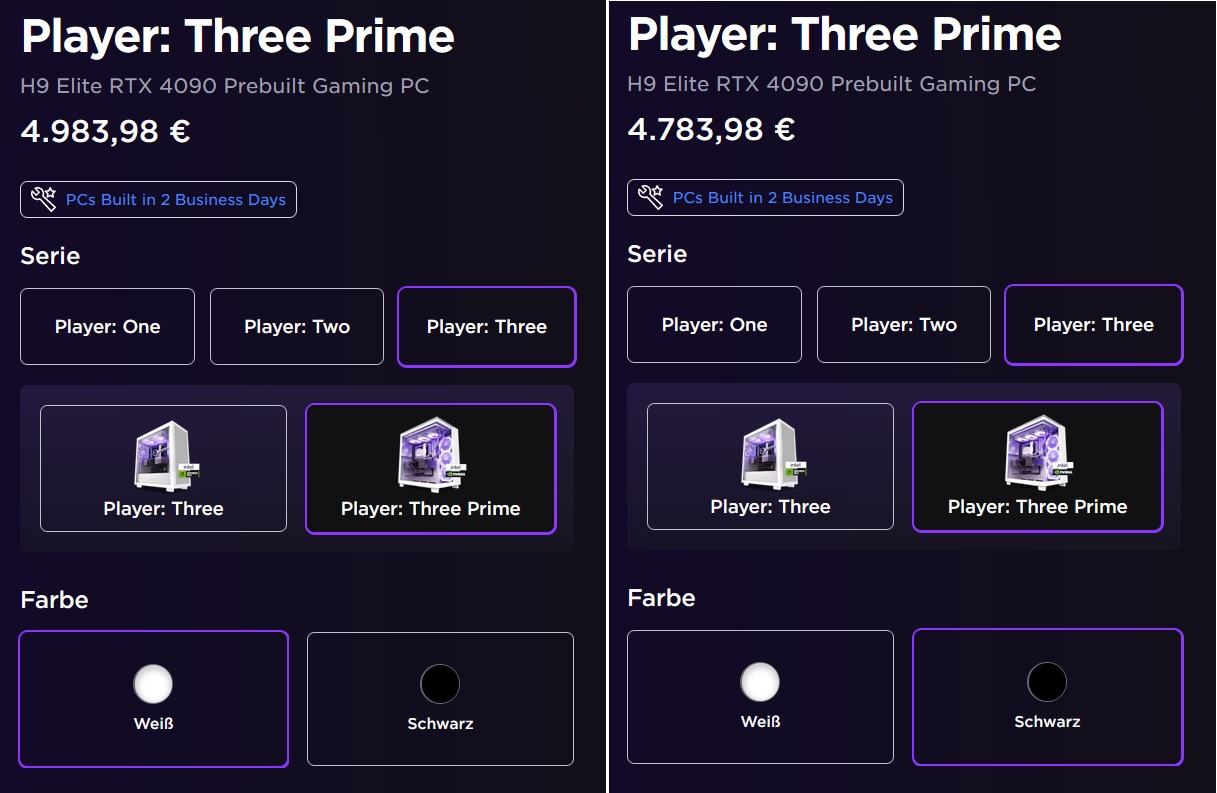Click the wrench icon in the right screenshot's badge
Image resolution: width=1217 pixels, height=793 pixels.
[651, 197]
